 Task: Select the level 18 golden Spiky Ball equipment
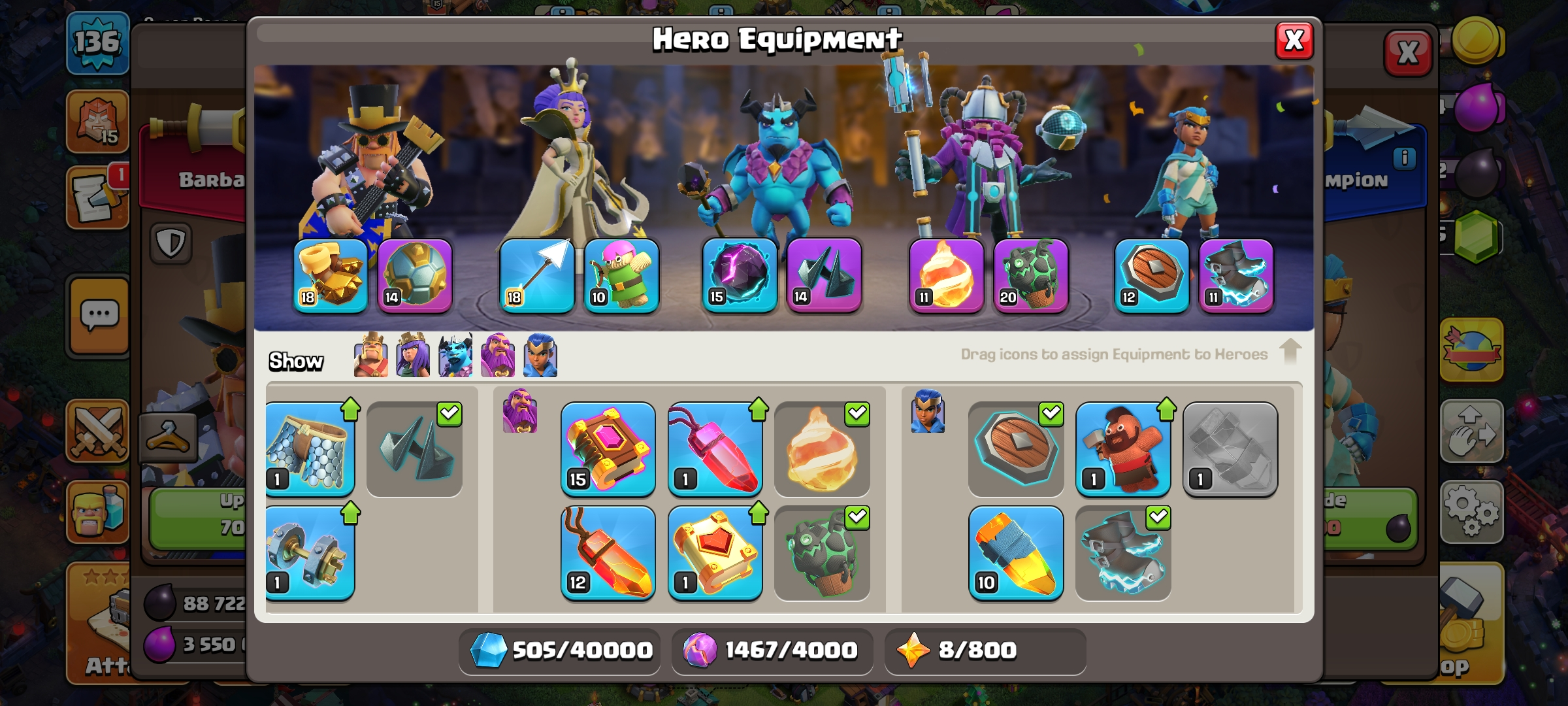click(x=331, y=276)
